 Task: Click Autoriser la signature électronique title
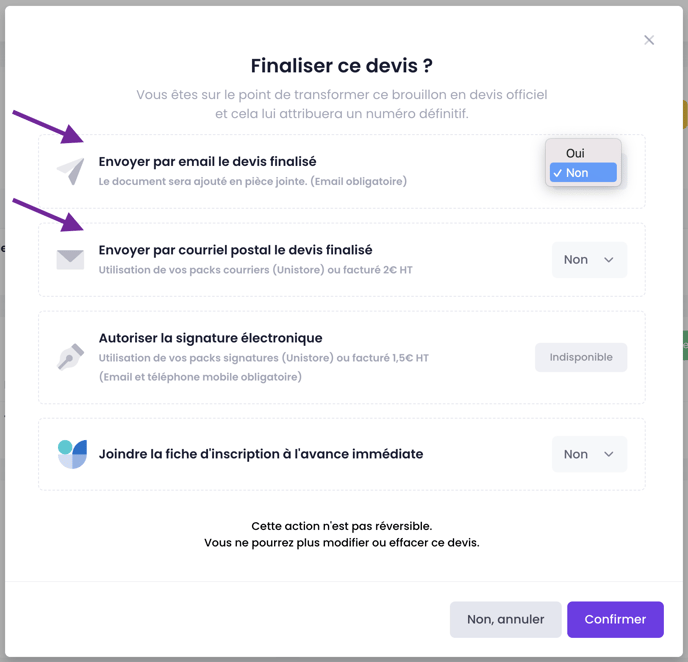tap(211, 338)
